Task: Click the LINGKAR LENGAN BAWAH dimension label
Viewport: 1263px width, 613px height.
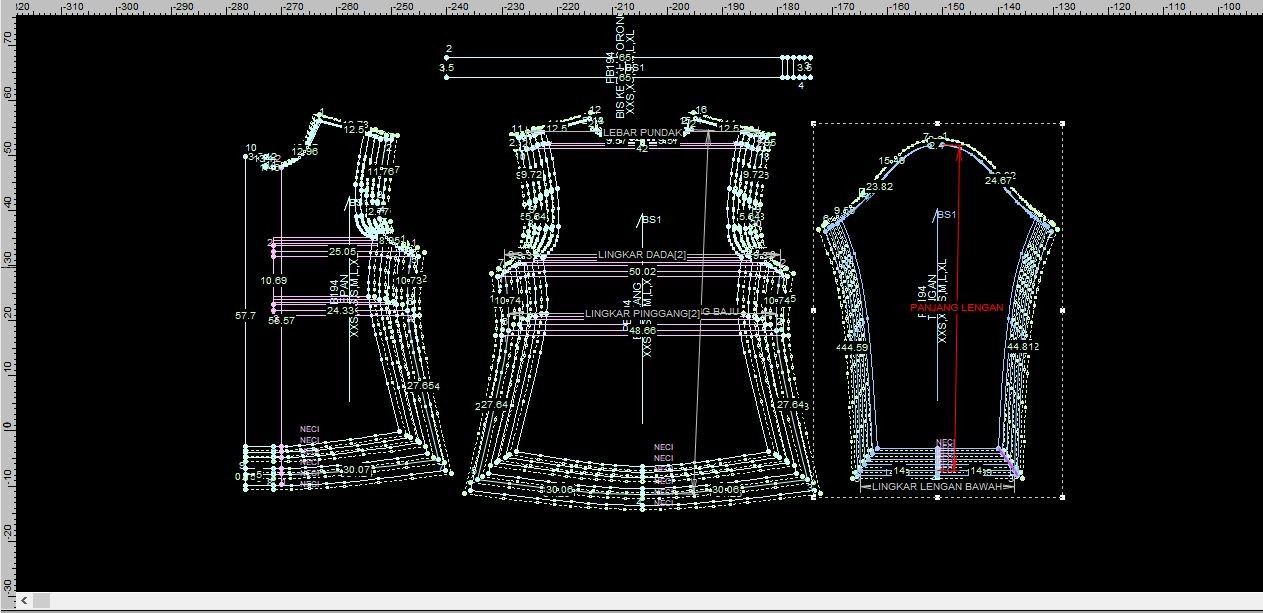Action: coord(936,486)
